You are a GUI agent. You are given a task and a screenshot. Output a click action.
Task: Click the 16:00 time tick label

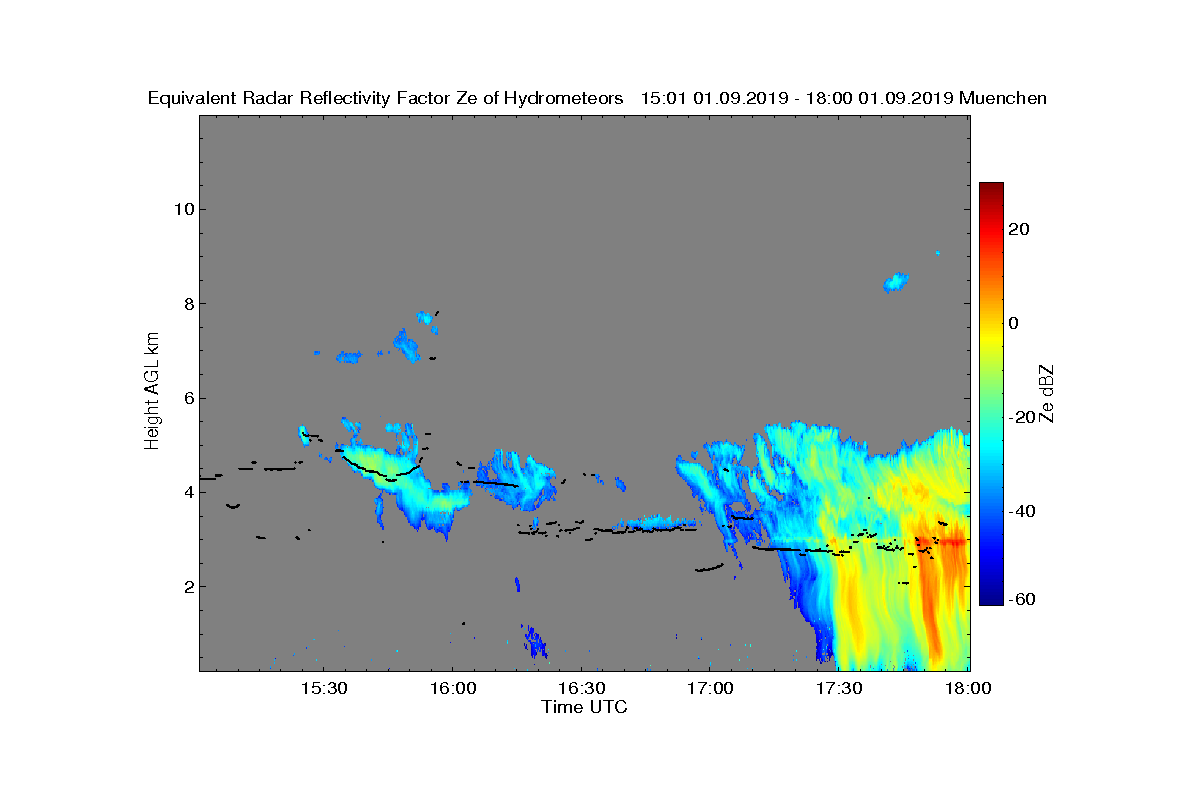[x=453, y=688]
